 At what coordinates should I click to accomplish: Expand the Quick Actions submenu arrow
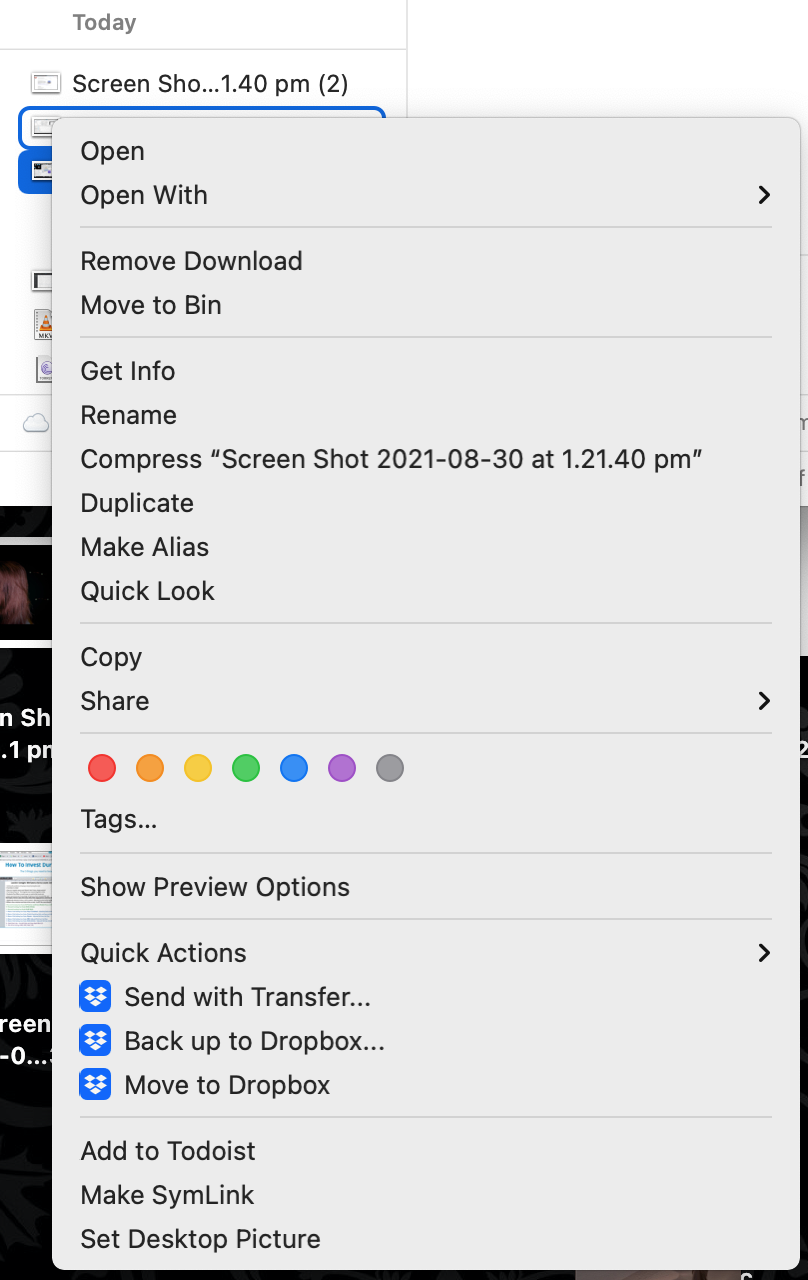pyautogui.click(x=764, y=953)
